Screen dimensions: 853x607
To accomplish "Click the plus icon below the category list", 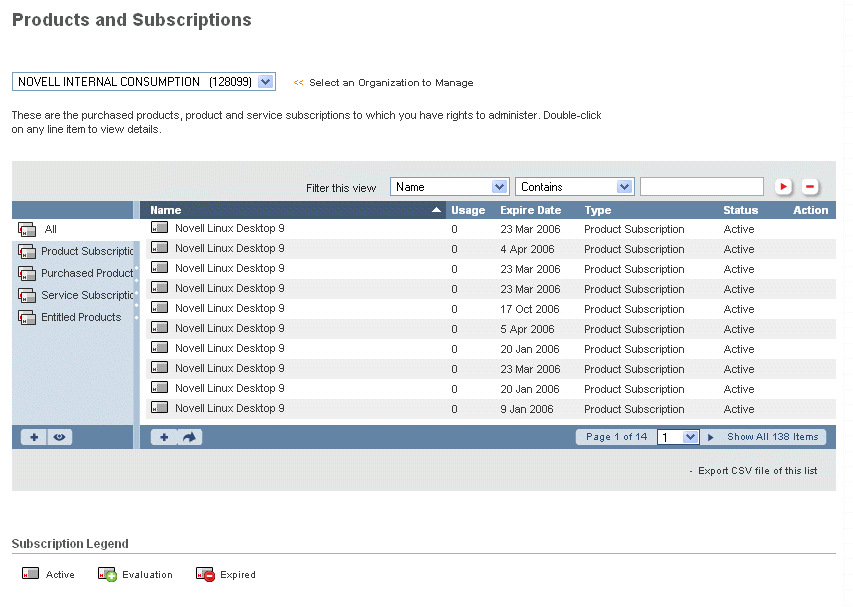I will point(33,437).
